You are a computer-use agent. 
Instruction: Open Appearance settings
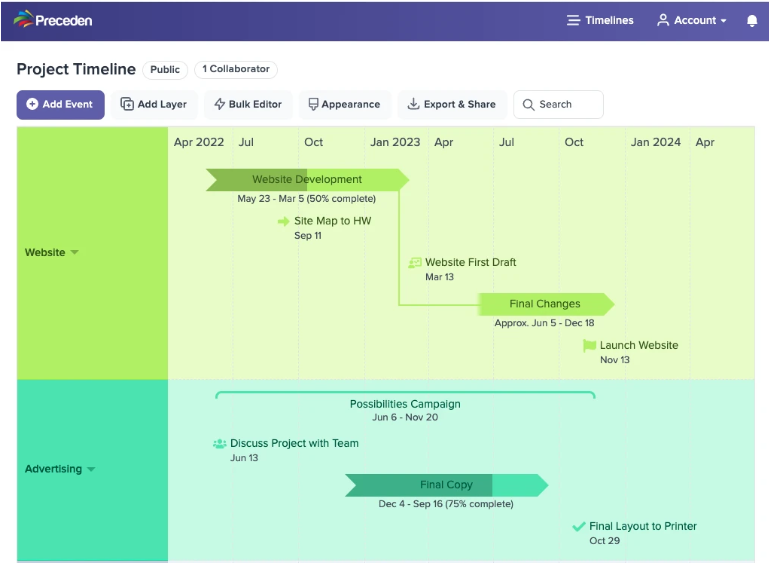[345, 104]
